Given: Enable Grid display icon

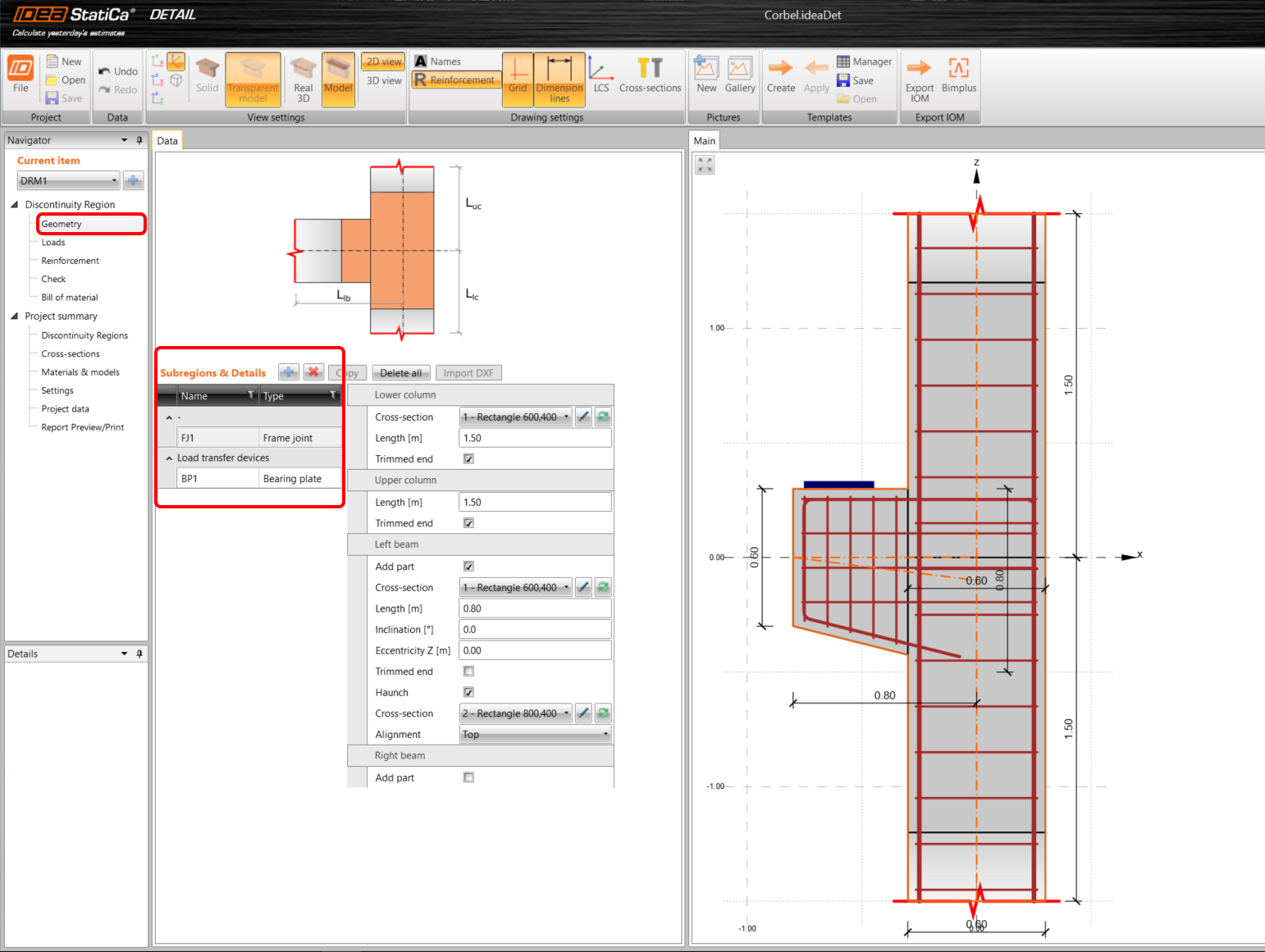Looking at the screenshot, I should pyautogui.click(x=517, y=78).
